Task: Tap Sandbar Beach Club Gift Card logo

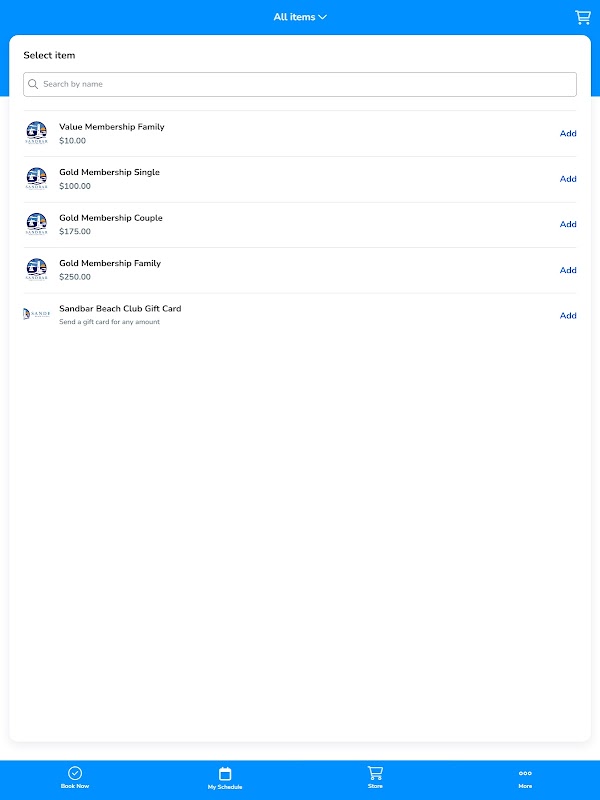Action: click(36, 314)
